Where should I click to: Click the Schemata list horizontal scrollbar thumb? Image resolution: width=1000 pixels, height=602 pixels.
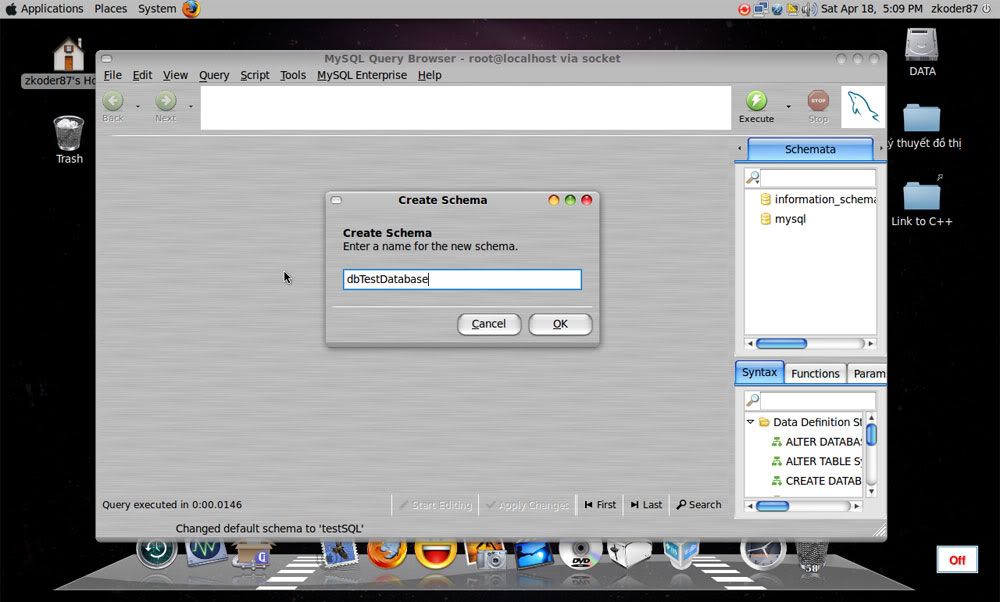click(781, 343)
